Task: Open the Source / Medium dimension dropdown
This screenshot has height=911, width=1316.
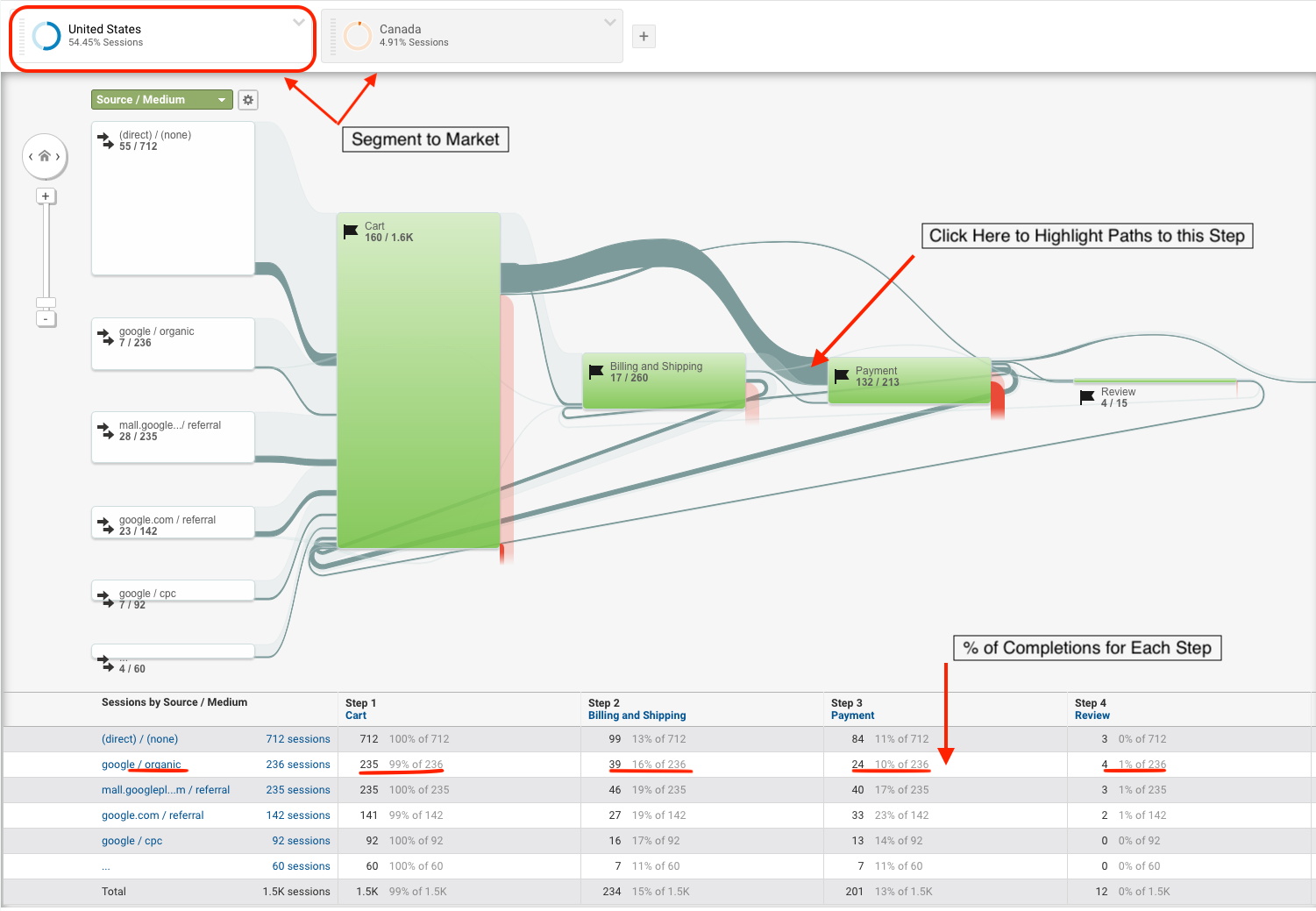Action: 161,99
